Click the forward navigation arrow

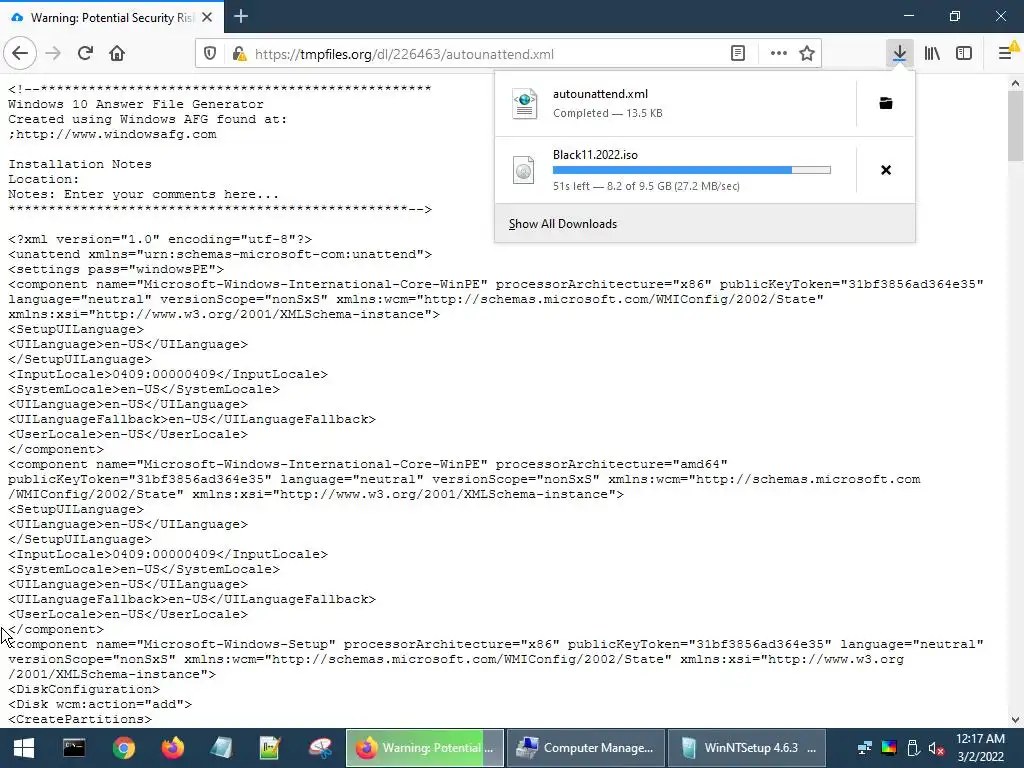pyautogui.click(x=53, y=54)
